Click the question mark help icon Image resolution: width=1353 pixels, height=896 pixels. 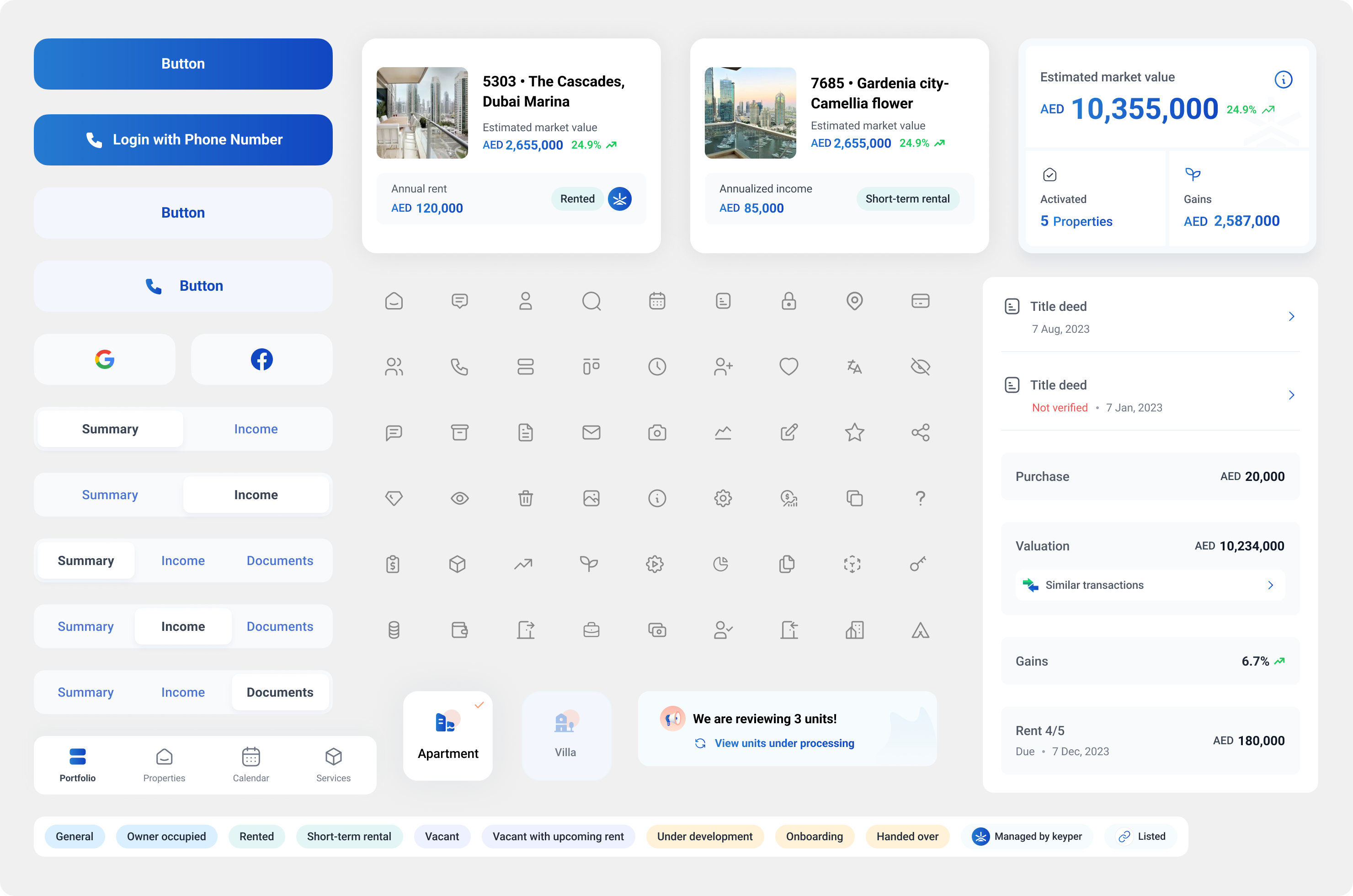(921, 498)
